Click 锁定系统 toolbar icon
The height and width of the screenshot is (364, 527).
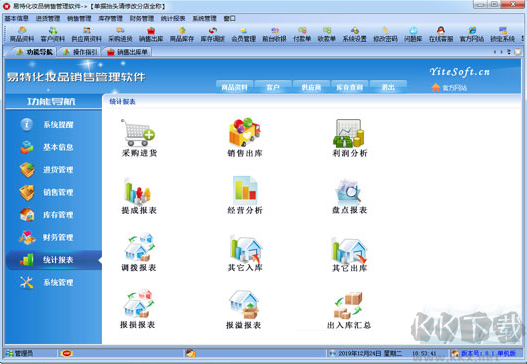click(x=502, y=34)
